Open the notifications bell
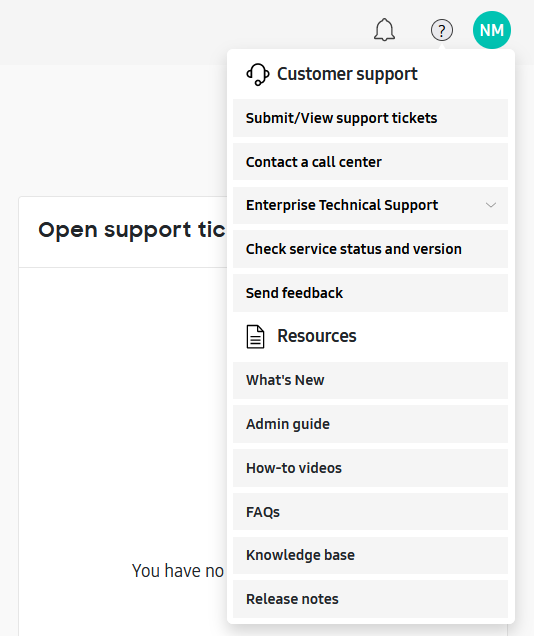 click(384, 30)
